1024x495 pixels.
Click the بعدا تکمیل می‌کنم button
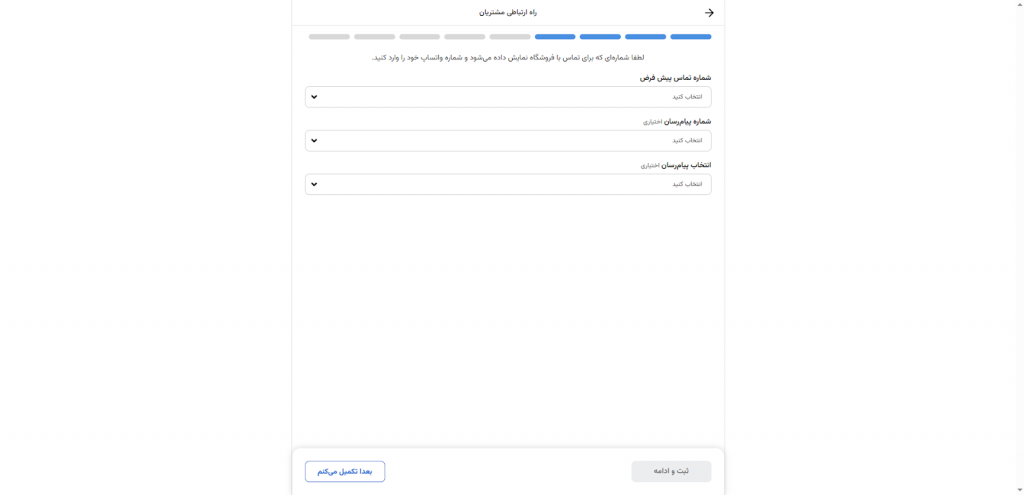click(x=345, y=471)
